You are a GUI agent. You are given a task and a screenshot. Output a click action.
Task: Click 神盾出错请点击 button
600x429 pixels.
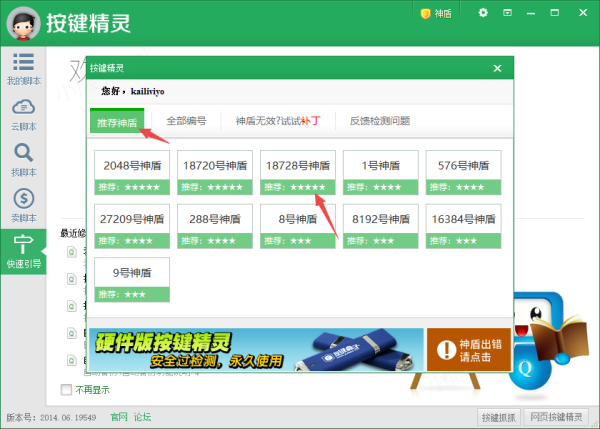[x=469, y=349]
